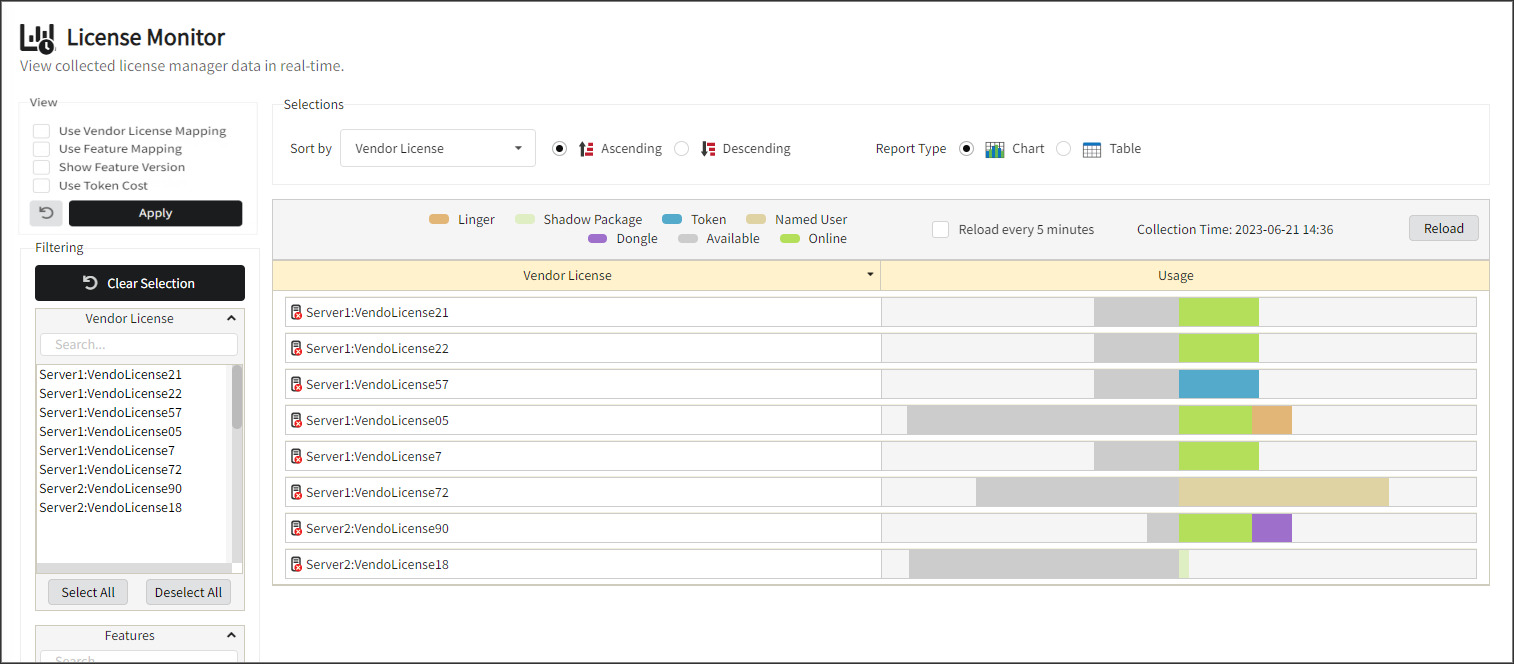This screenshot has width=1514, height=664.
Task: Enable Use Vendor License Mapping checkbox
Action: pos(41,131)
